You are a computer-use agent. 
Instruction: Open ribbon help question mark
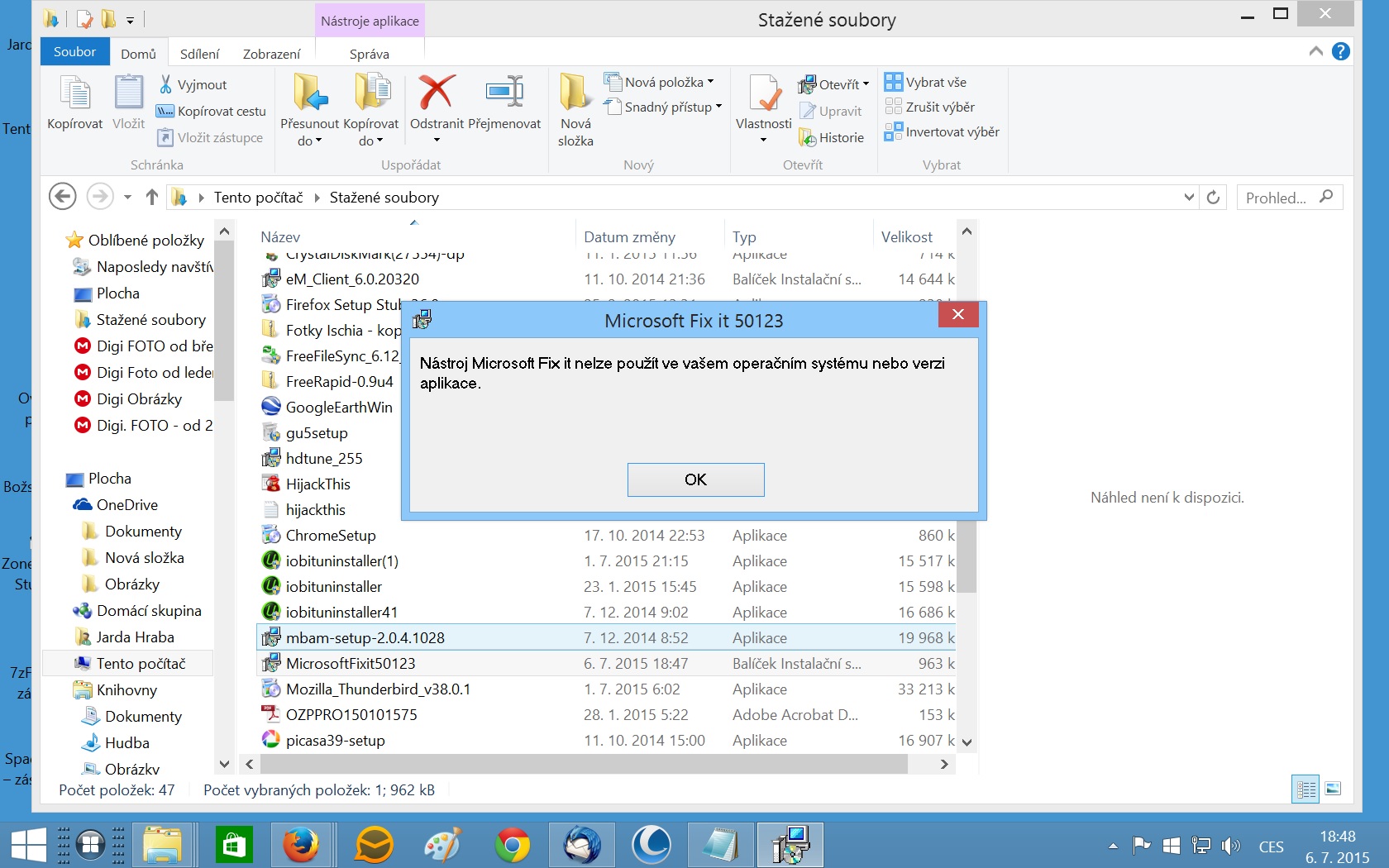point(1341,51)
